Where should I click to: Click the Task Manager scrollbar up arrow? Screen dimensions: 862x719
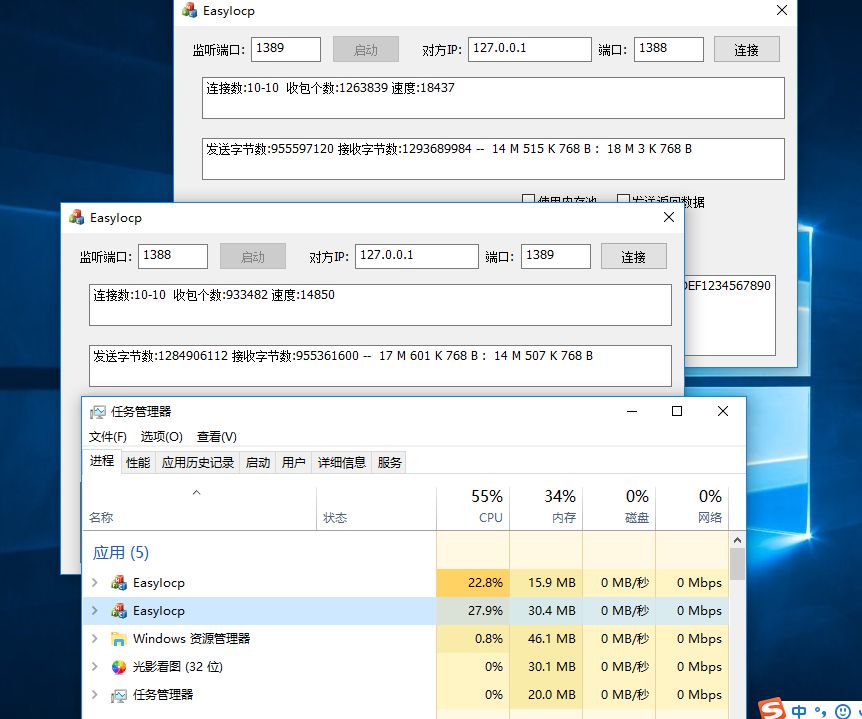tap(737, 540)
